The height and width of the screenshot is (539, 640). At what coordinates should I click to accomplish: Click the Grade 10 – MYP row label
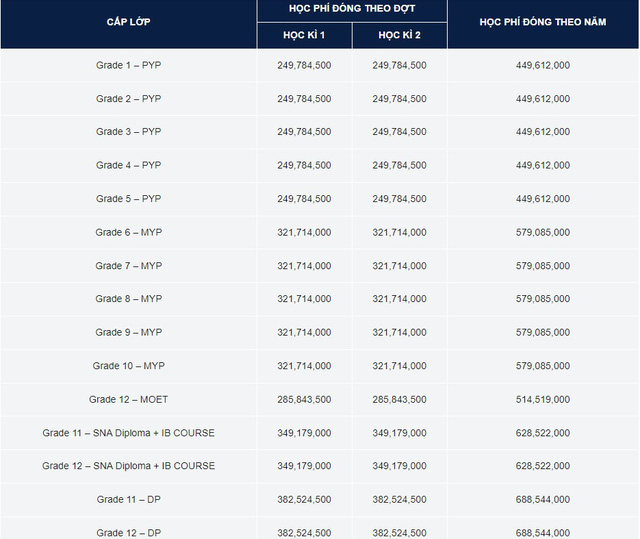(x=128, y=366)
